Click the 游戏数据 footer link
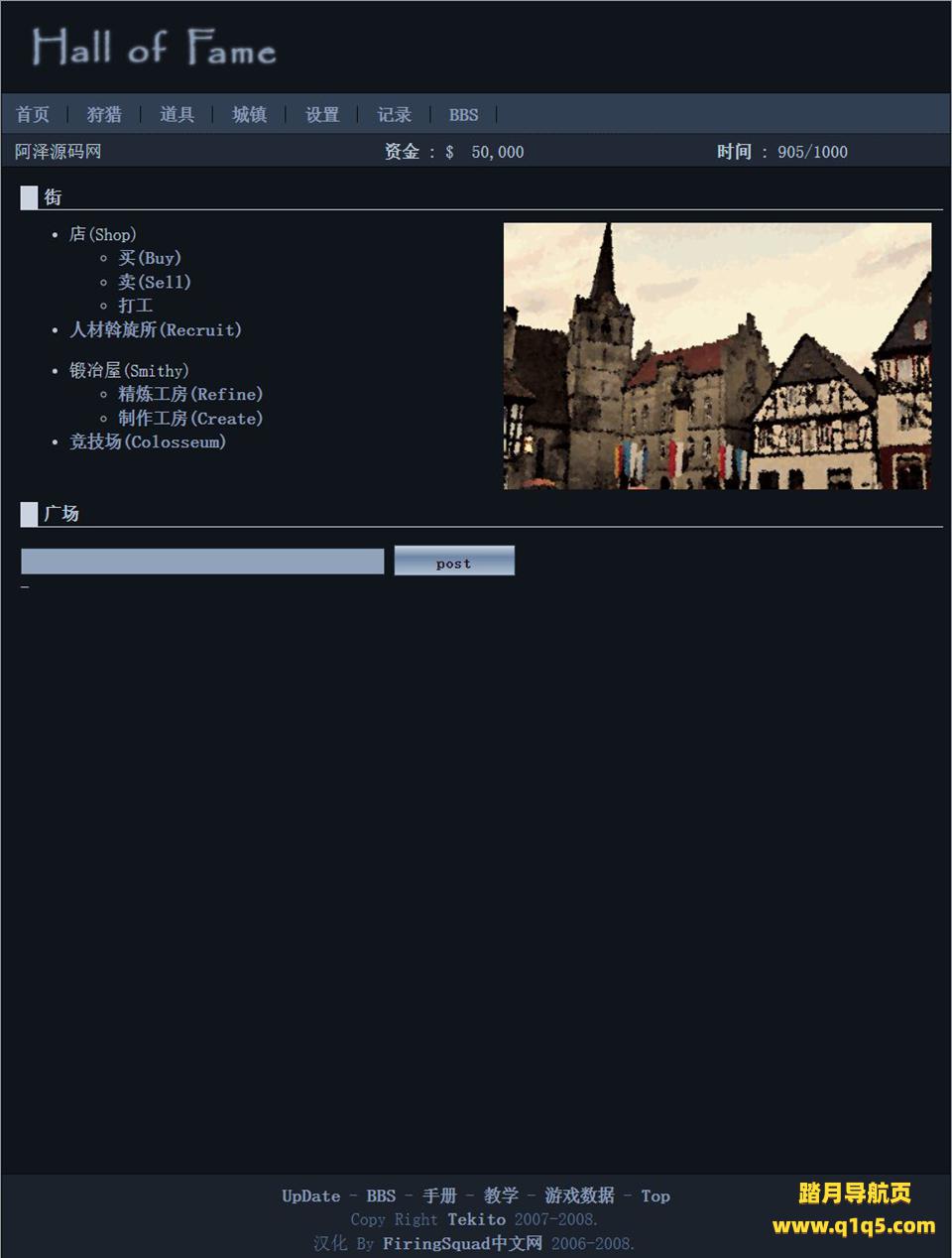The width and height of the screenshot is (952, 1258). 579,1195
